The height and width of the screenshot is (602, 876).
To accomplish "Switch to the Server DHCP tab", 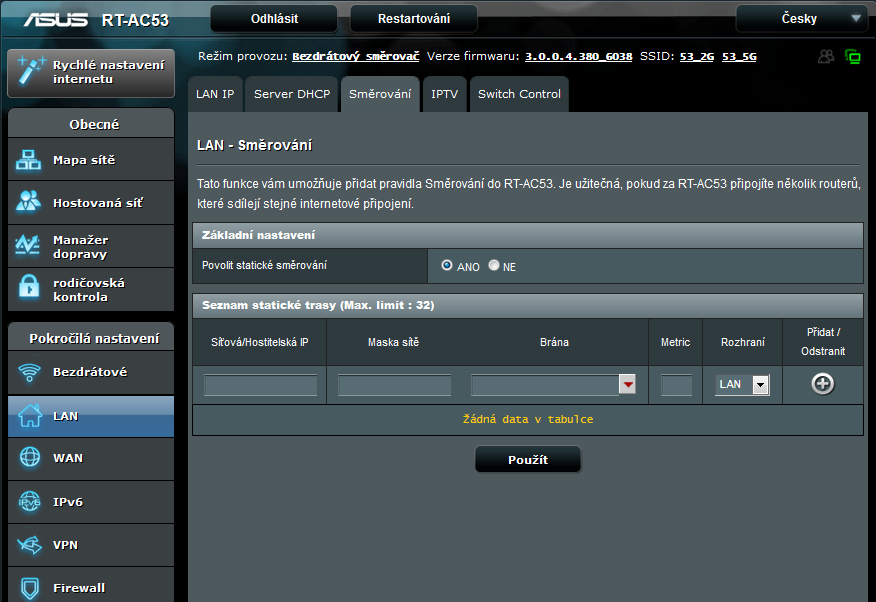I will [x=291, y=94].
